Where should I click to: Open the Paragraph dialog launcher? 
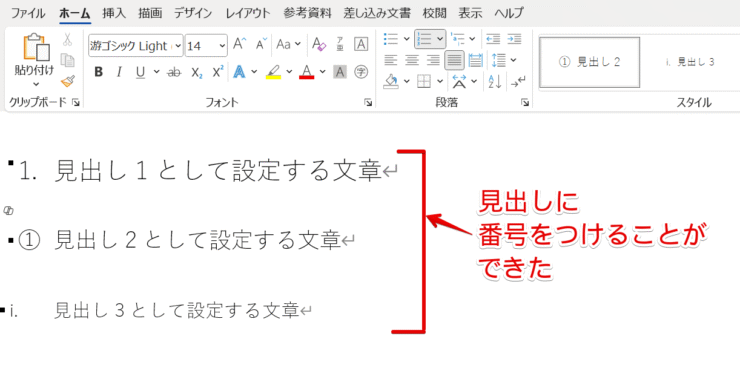point(524,102)
